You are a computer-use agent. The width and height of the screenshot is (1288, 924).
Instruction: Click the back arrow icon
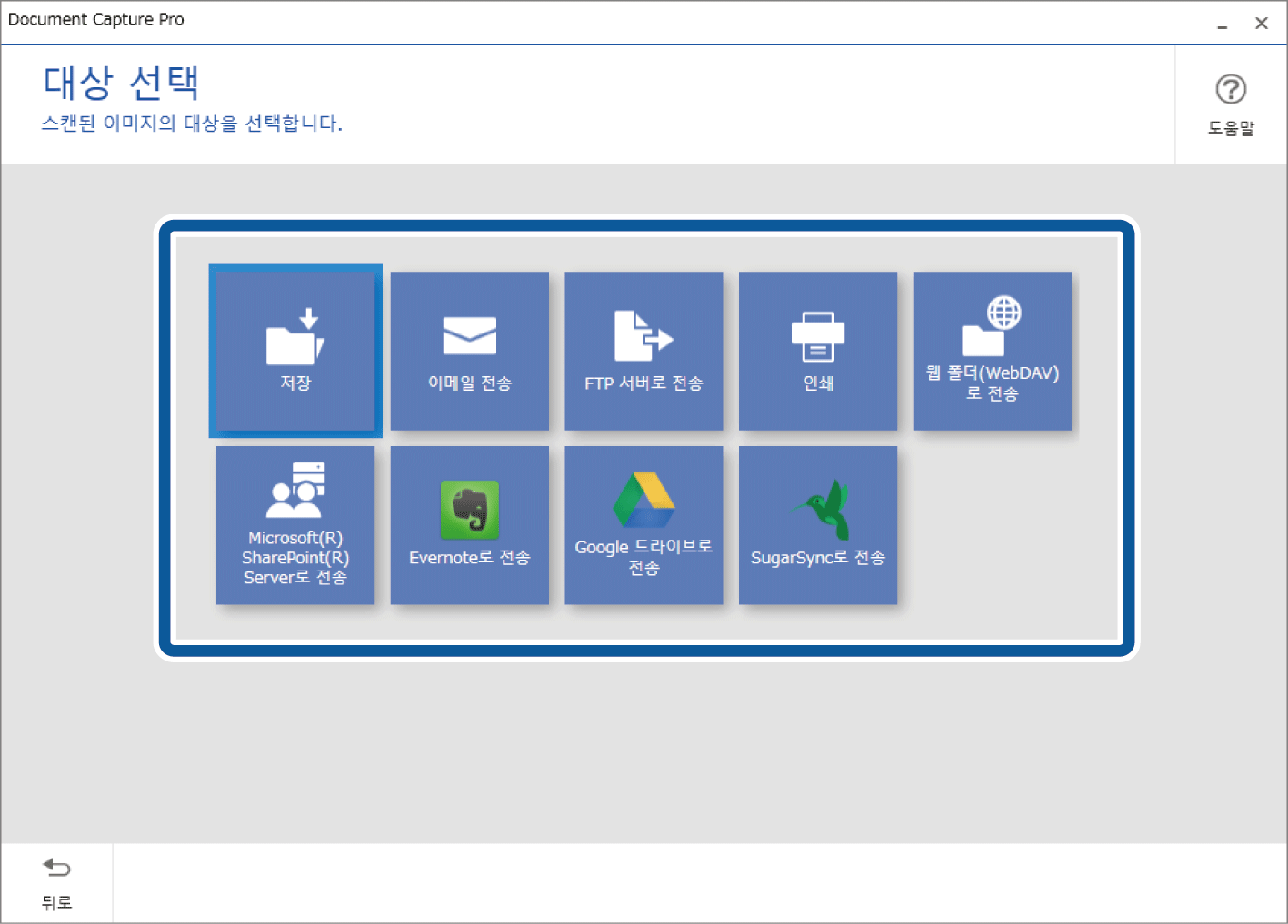[56, 869]
